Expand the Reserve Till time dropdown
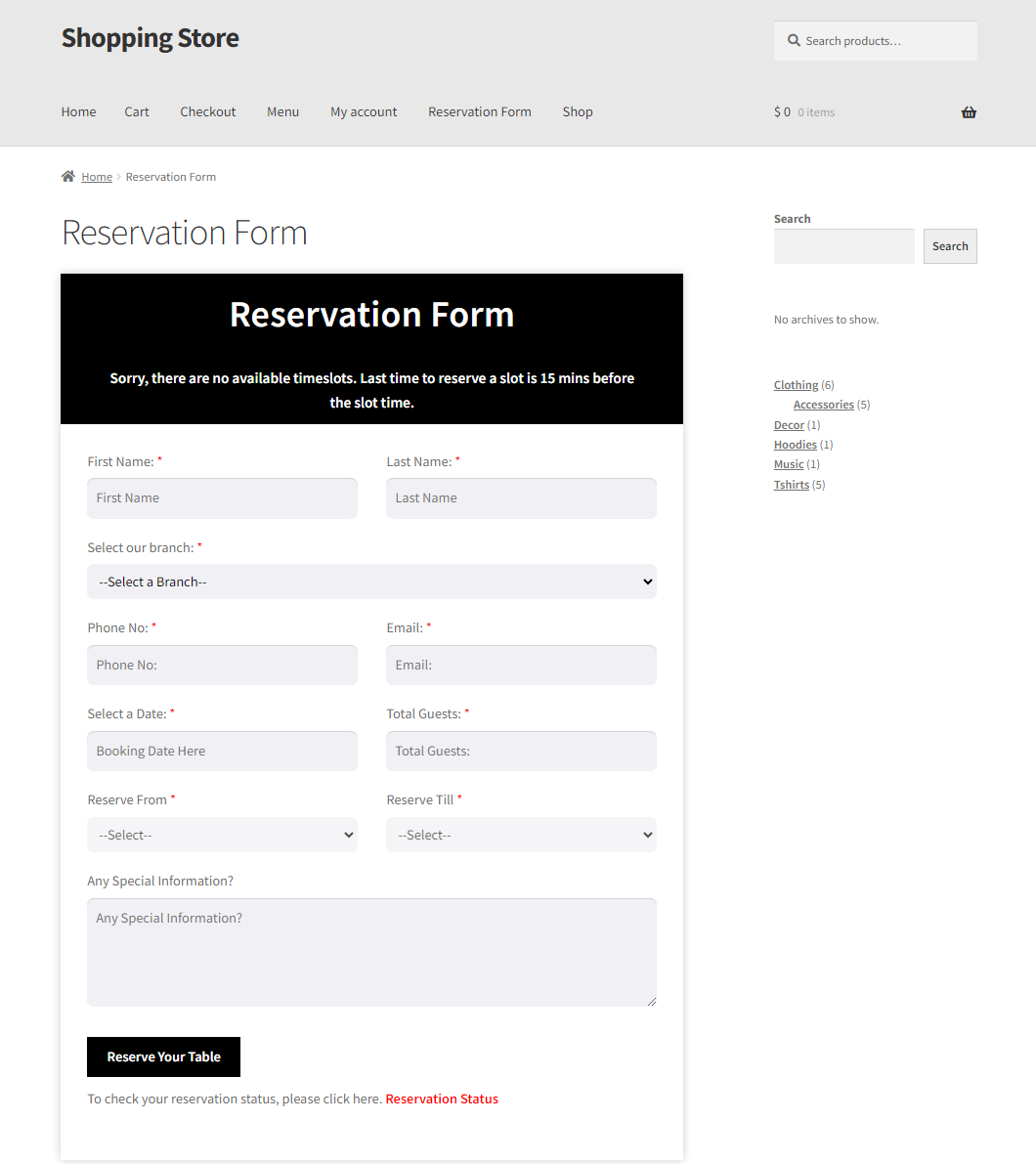Image resolution: width=1036 pixels, height=1164 pixels. pos(521,836)
